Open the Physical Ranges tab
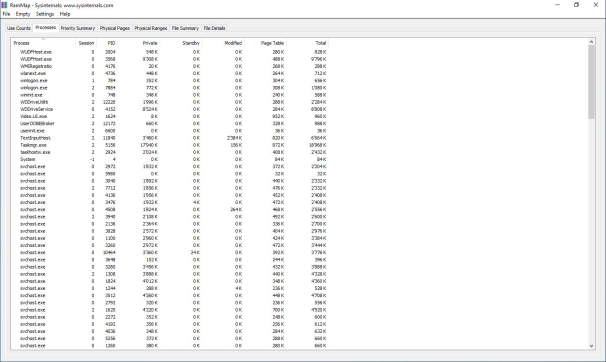606x362 pixels. point(151,28)
